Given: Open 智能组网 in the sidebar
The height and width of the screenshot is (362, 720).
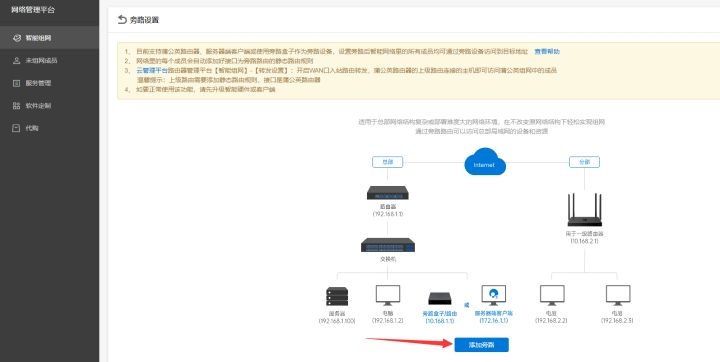Looking at the screenshot, I should 49,38.
